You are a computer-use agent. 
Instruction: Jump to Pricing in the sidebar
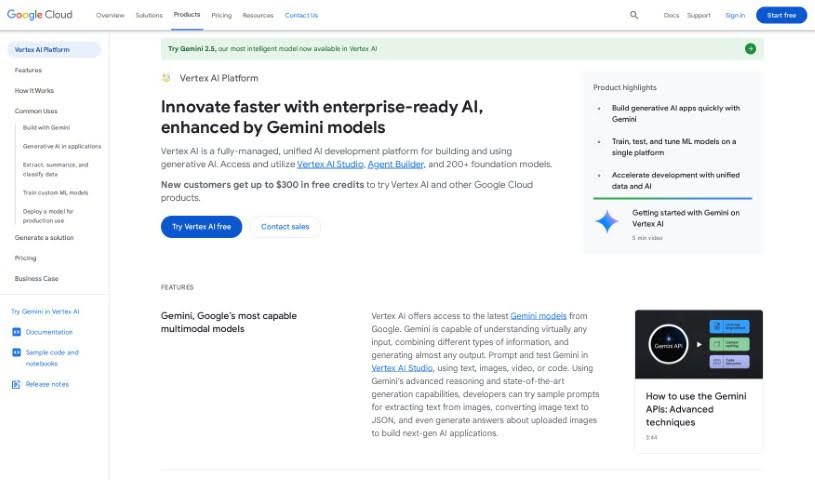click(25, 258)
